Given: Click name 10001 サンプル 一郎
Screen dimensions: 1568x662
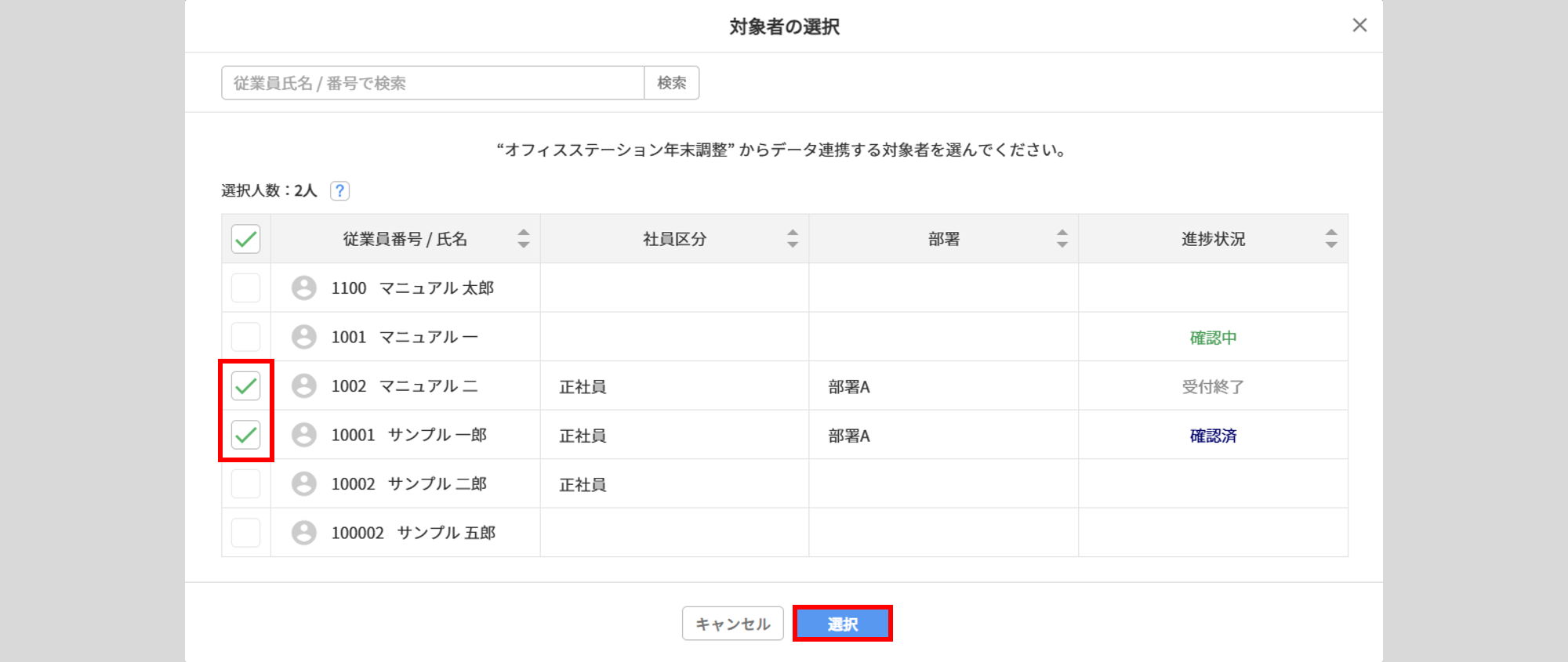Looking at the screenshot, I should tap(409, 435).
